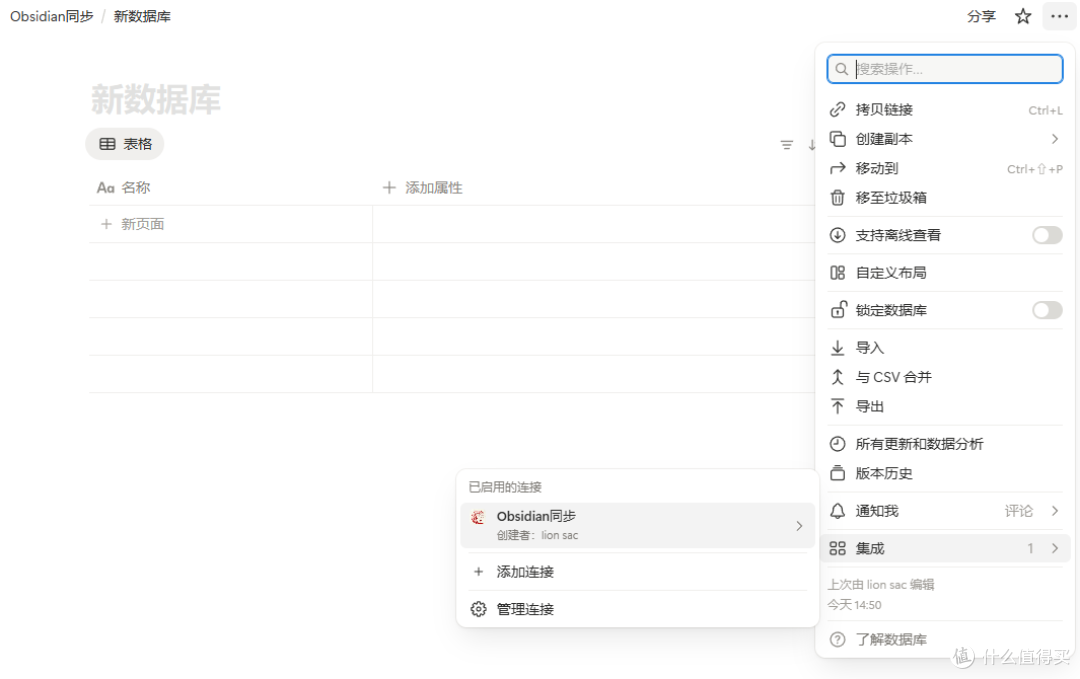Open the 表格 view tab
Screen dimensions: 1080x679
click(125, 144)
